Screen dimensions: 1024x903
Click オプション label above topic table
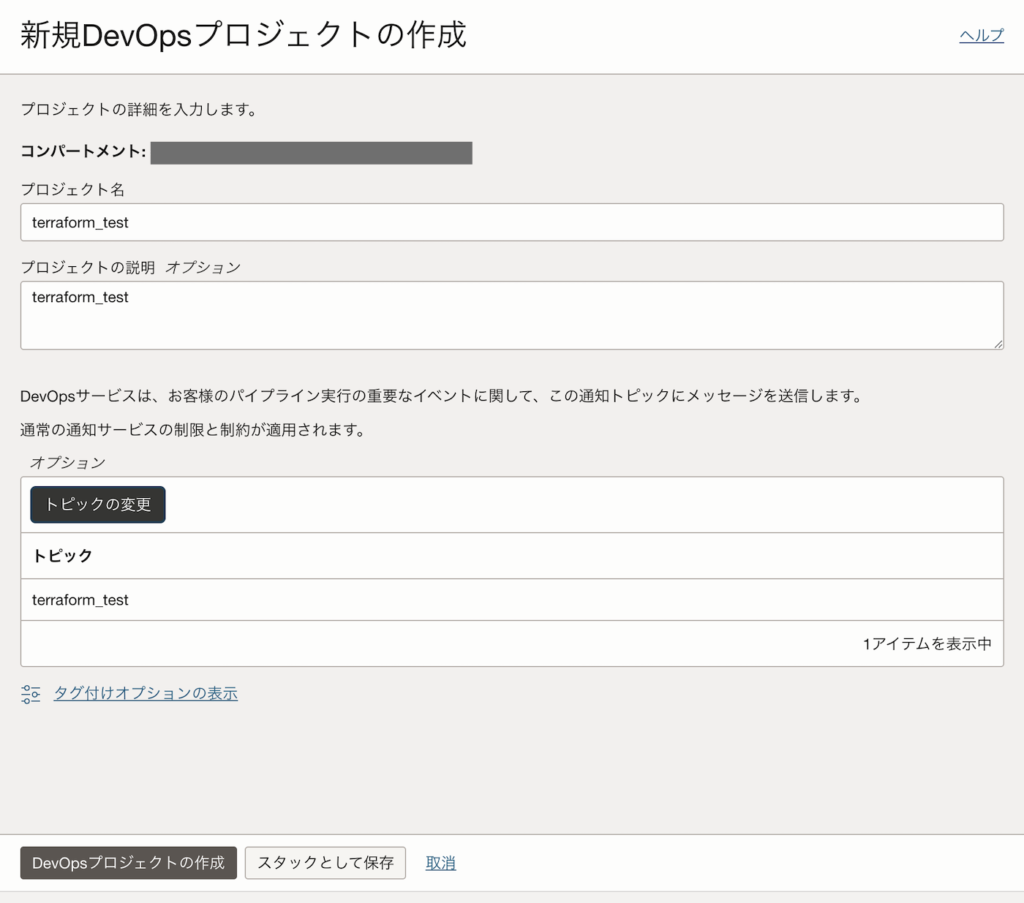click(x=67, y=462)
